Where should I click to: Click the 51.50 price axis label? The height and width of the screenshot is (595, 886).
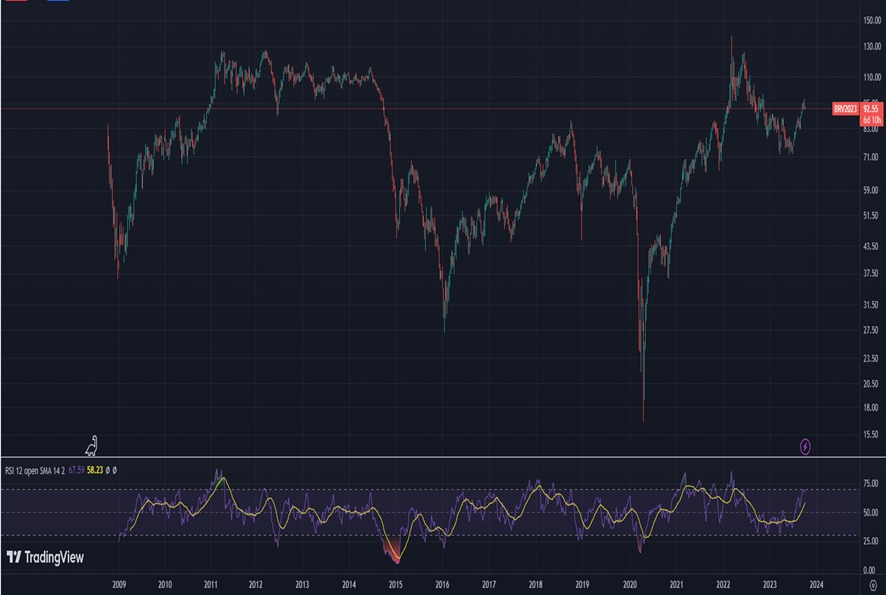point(871,216)
